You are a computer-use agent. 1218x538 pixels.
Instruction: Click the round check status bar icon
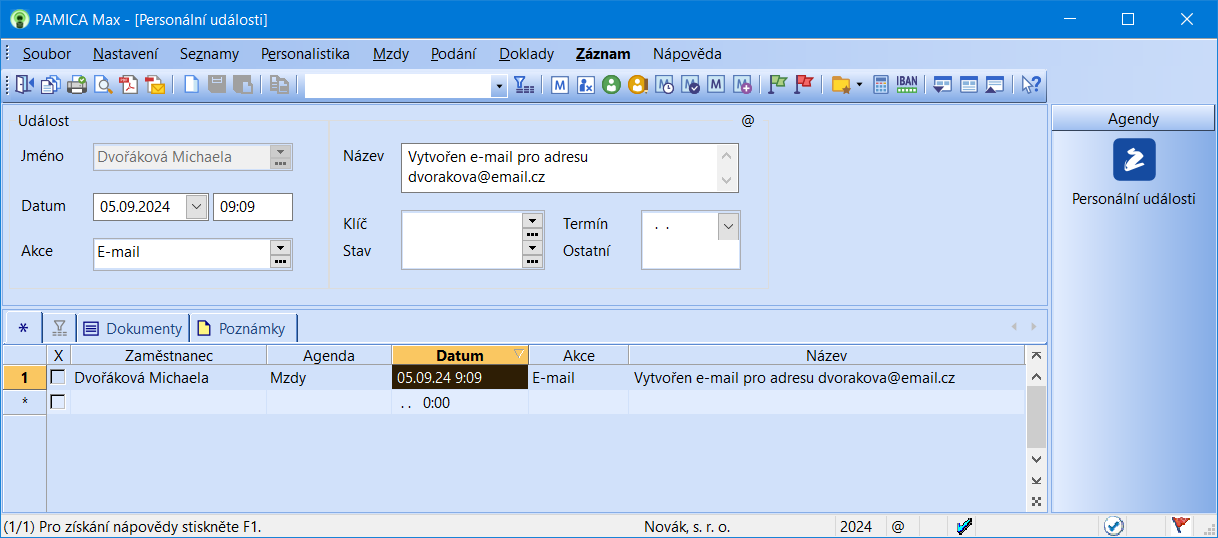[1113, 526]
